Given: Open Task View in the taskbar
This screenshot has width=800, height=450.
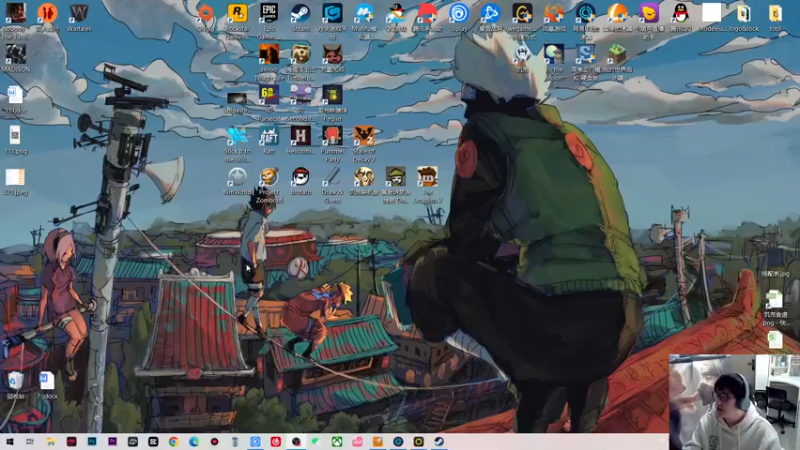Looking at the screenshot, I should (x=30, y=441).
